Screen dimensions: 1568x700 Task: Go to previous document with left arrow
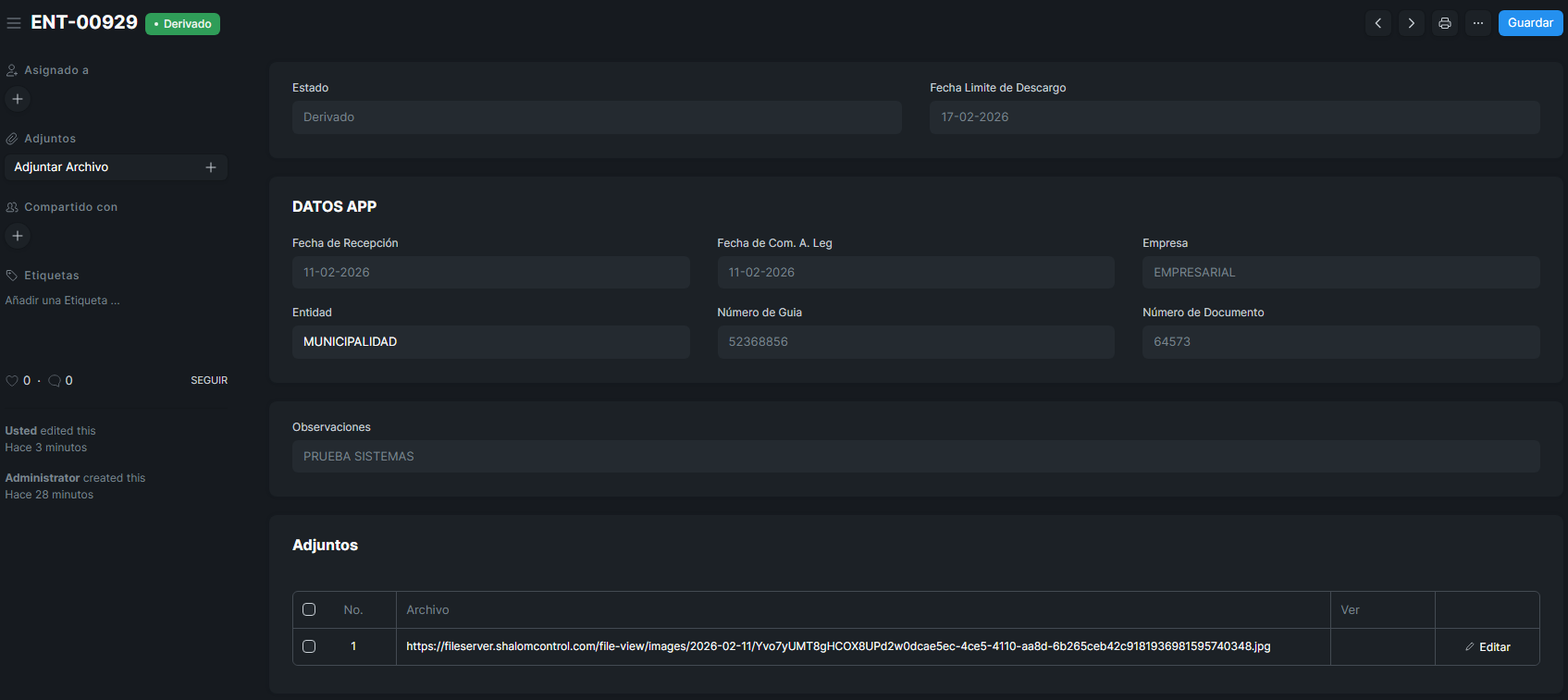(1378, 23)
